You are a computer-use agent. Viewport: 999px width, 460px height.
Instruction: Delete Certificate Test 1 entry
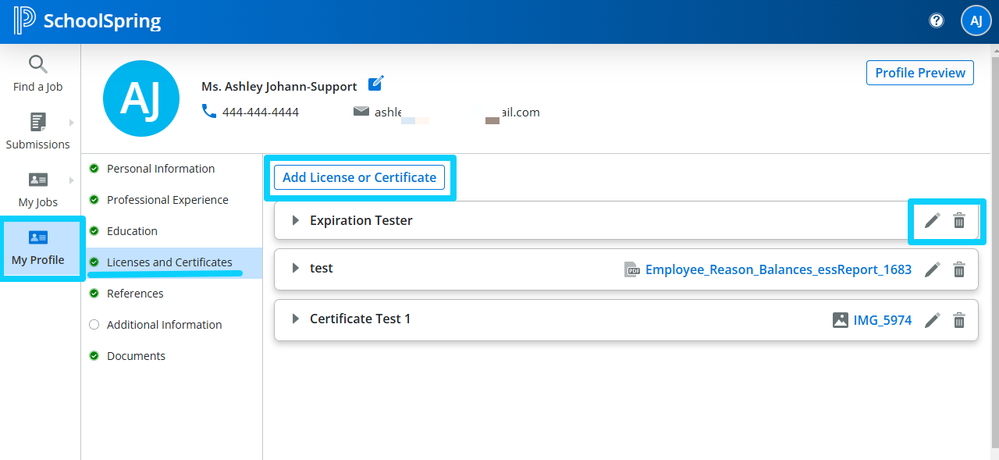coord(959,320)
